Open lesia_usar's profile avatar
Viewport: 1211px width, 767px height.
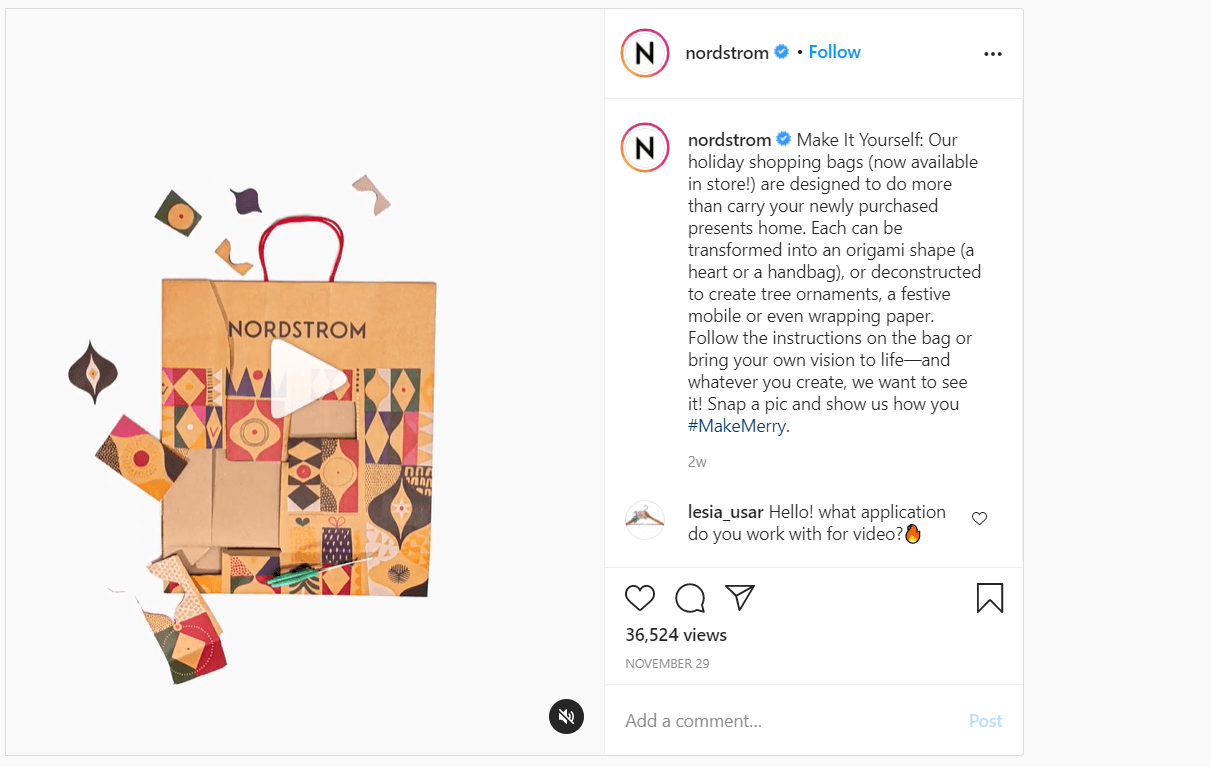[645, 519]
